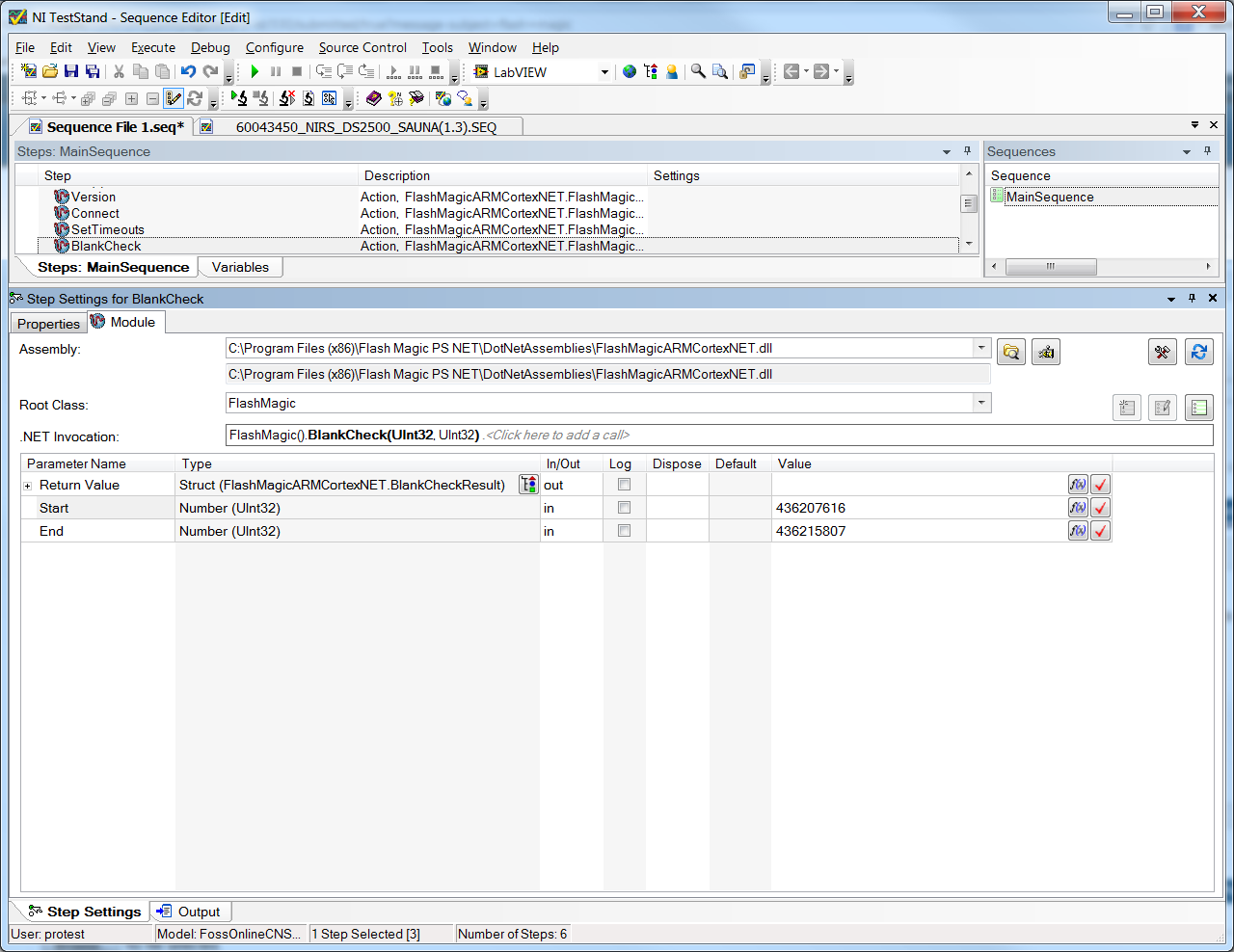
Task: Click the New Sequence File icon
Action: coord(28,71)
